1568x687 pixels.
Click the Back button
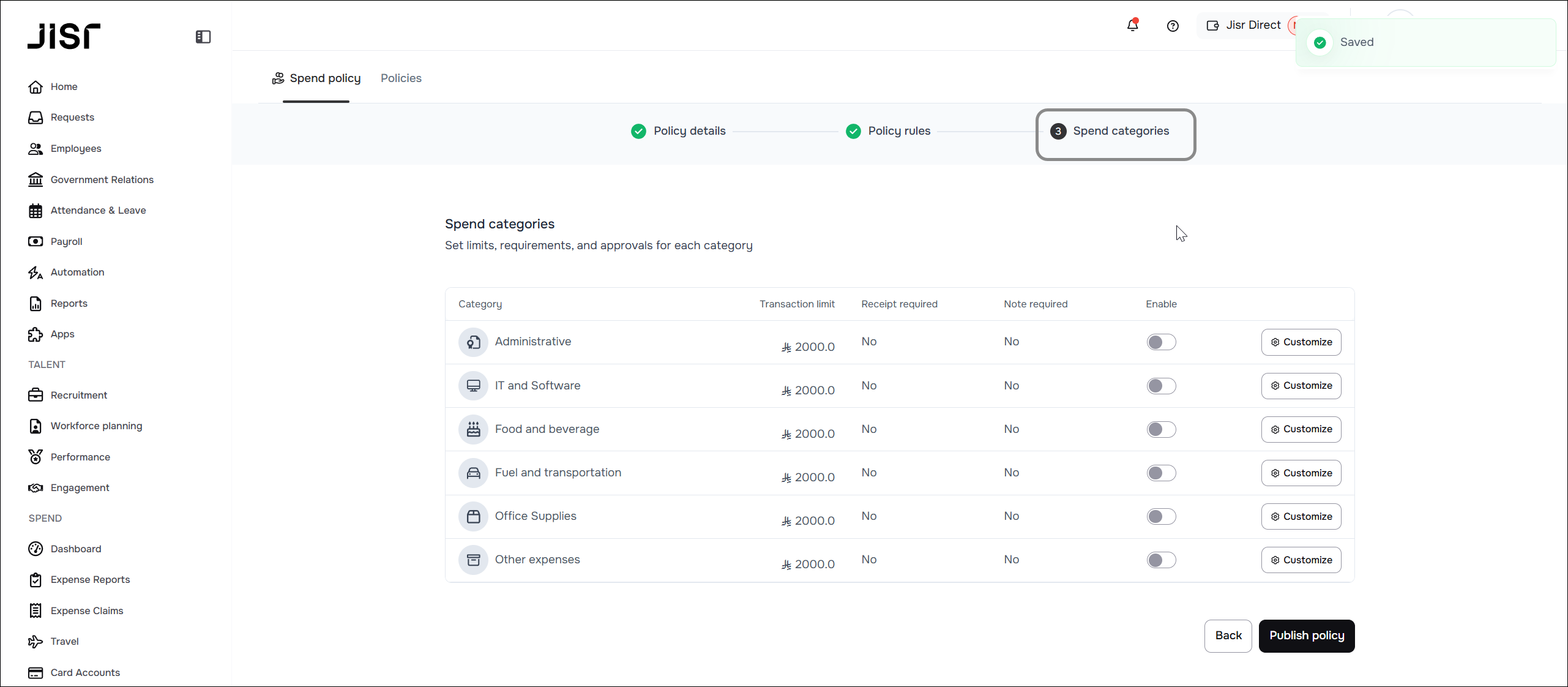coord(1228,636)
